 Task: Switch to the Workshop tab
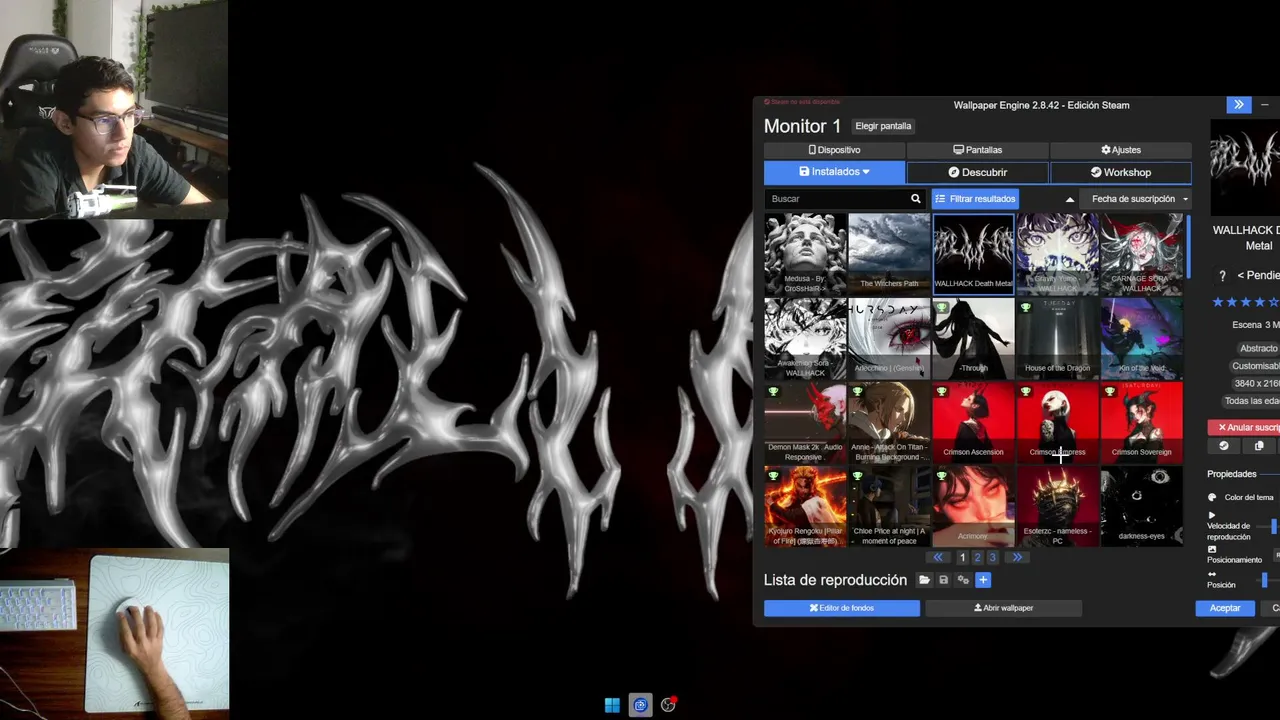point(1120,172)
